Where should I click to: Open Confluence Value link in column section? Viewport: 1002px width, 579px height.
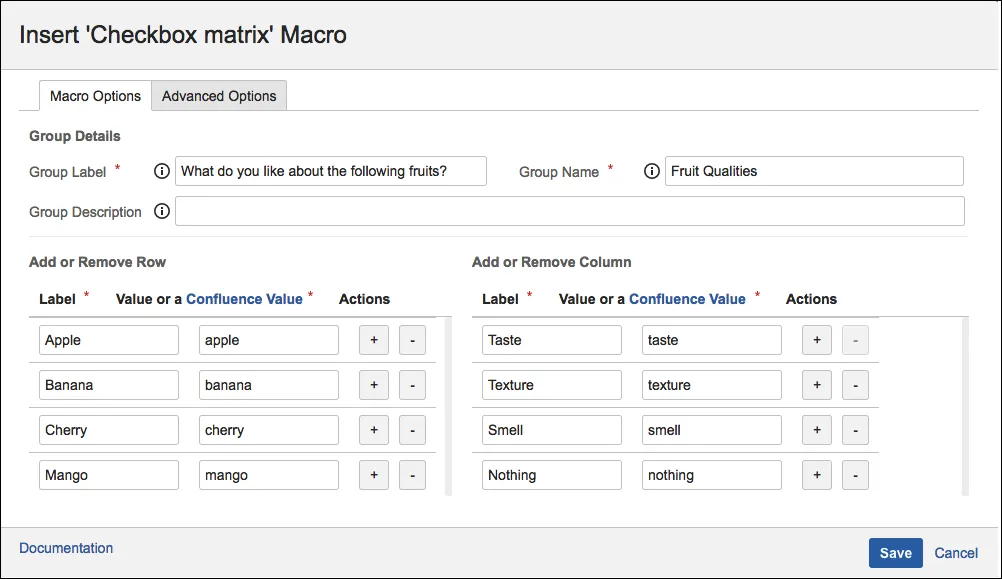(x=687, y=299)
